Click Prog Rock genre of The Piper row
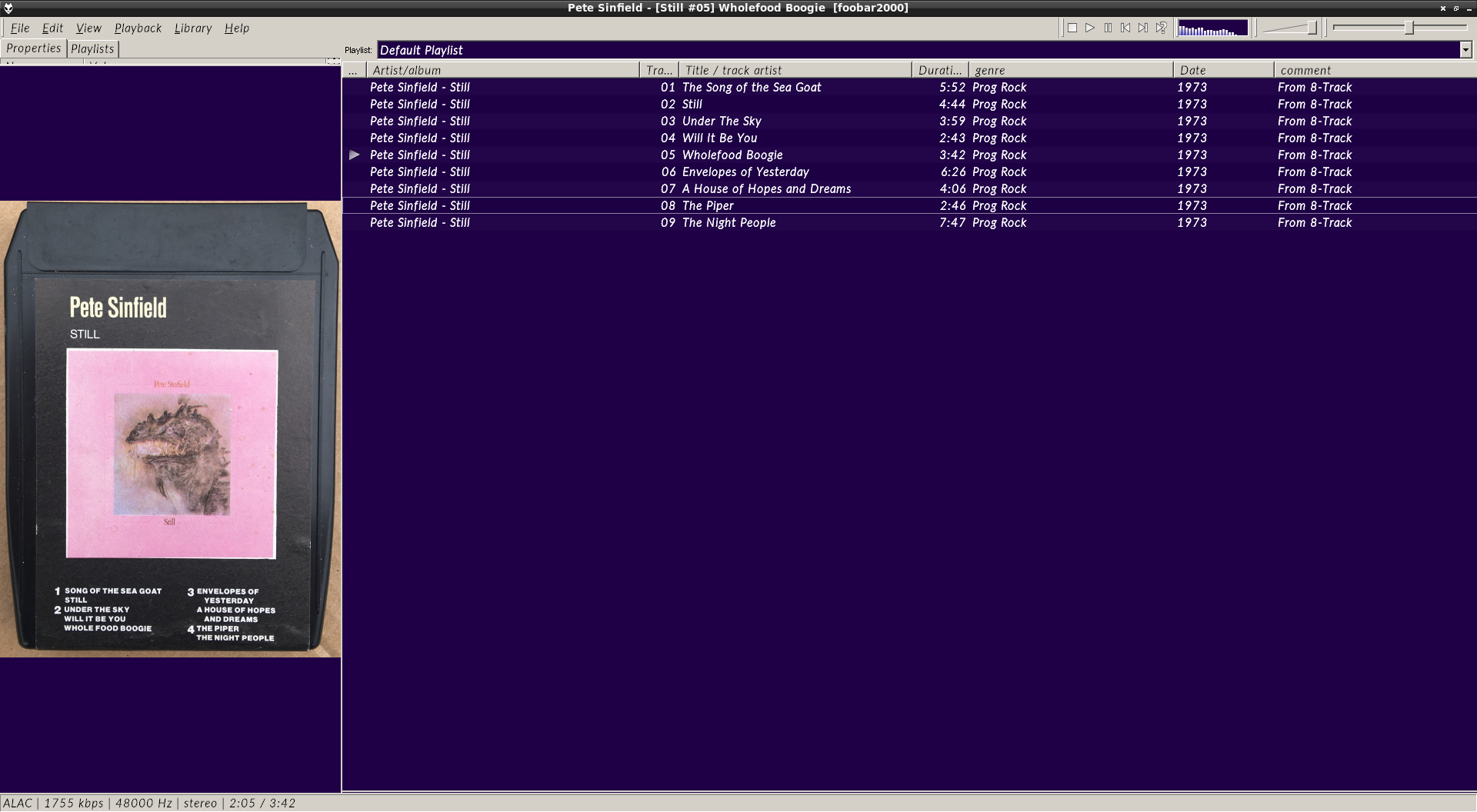Image resolution: width=1477 pixels, height=812 pixels. click(x=999, y=205)
